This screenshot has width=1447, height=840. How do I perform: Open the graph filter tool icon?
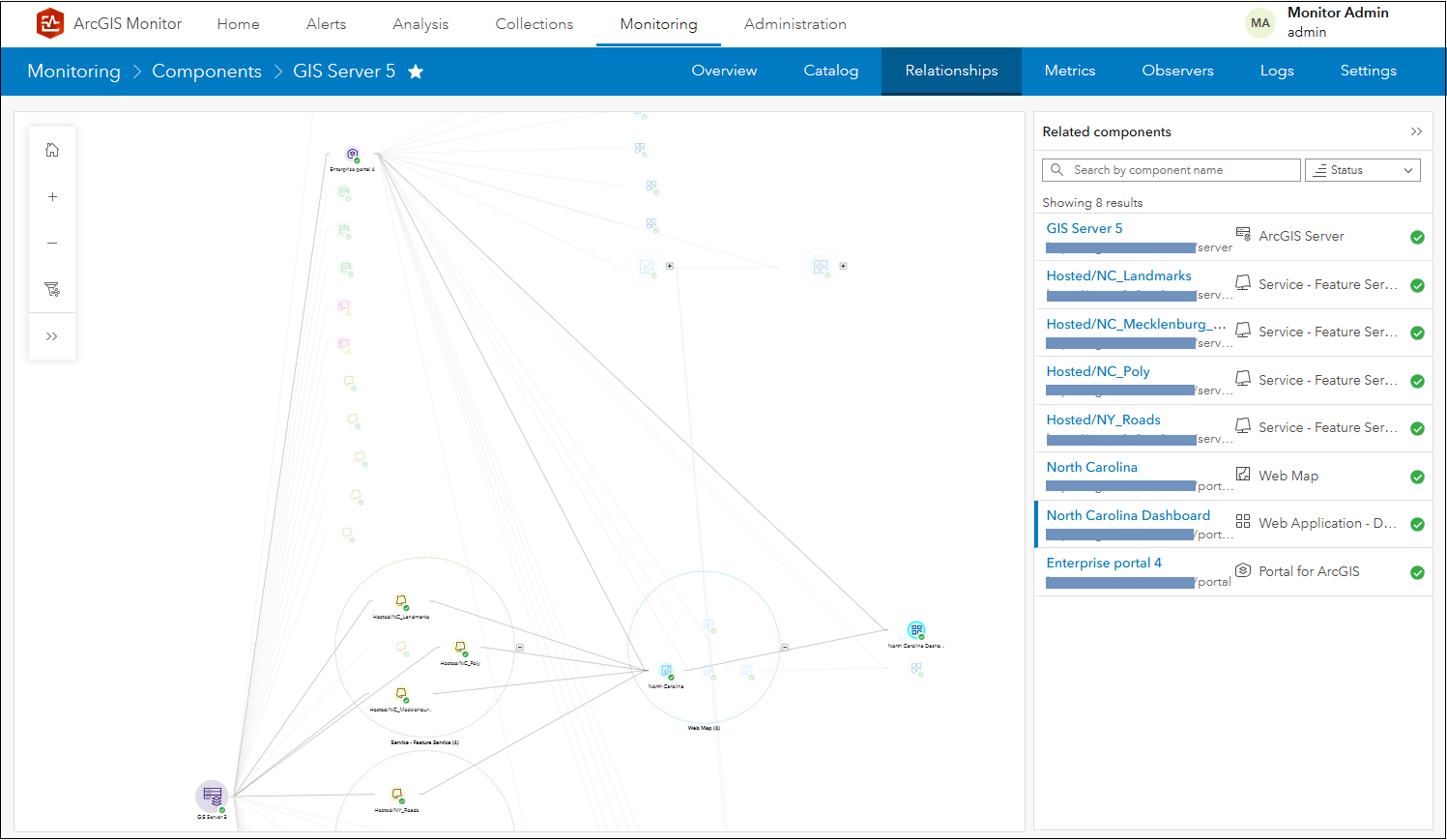pos(52,289)
